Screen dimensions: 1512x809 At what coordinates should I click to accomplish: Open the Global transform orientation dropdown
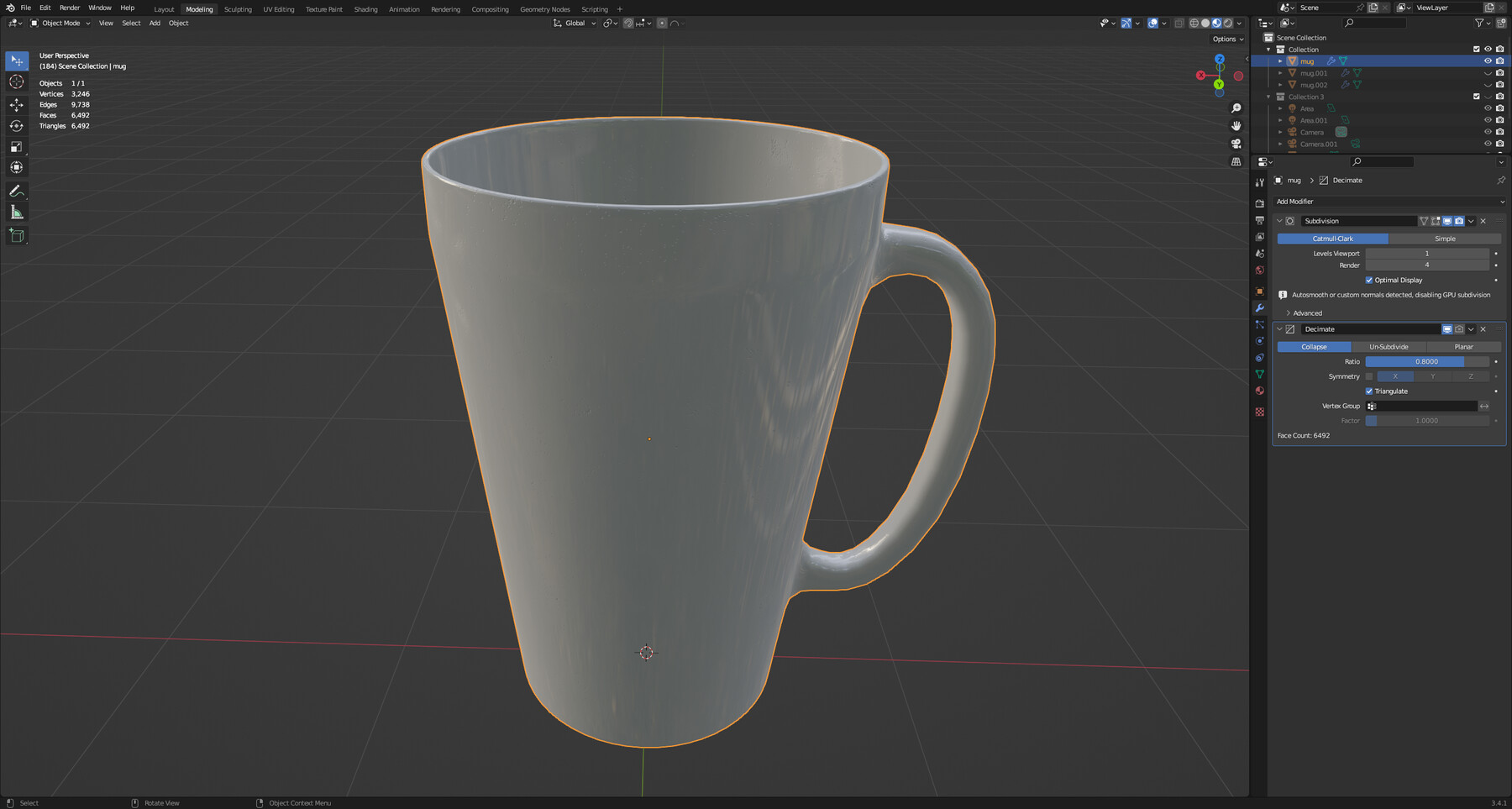click(x=574, y=23)
